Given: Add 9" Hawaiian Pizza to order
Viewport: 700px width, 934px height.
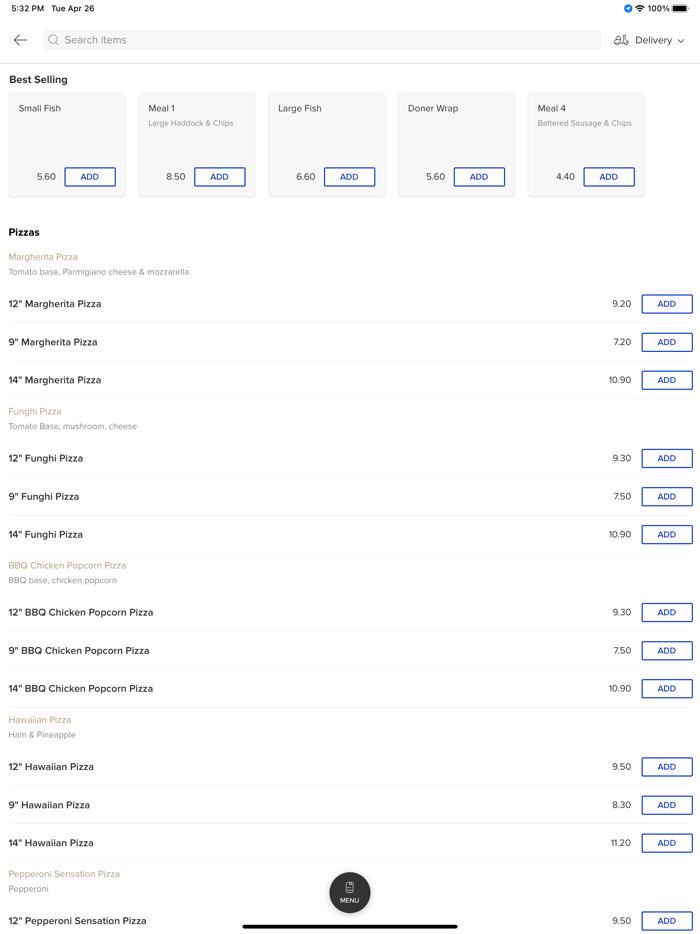Looking at the screenshot, I should tap(667, 805).
